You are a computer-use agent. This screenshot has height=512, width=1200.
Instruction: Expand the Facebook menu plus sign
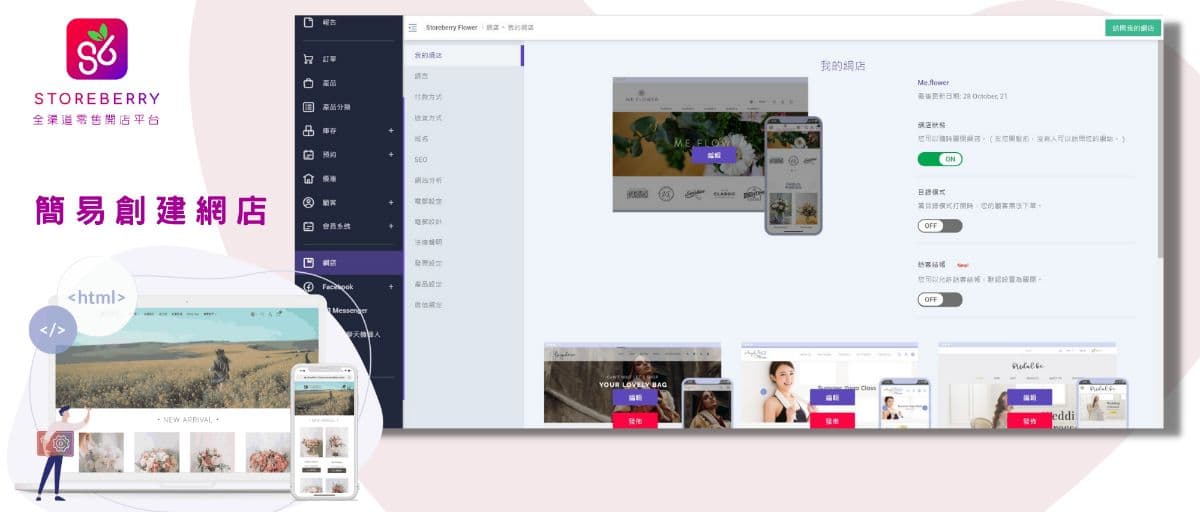(x=391, y=287)
